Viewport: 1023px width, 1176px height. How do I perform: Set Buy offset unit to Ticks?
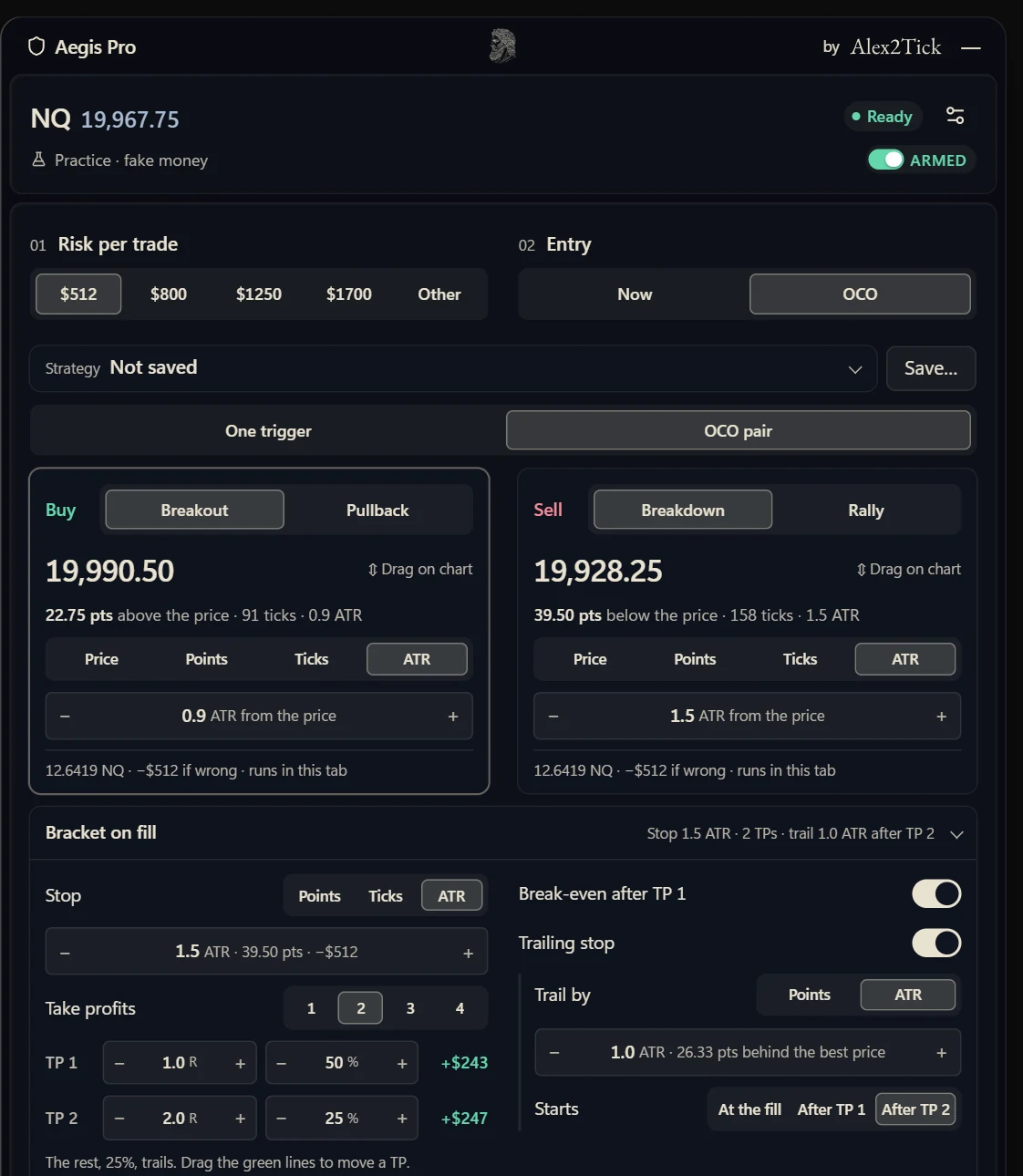[311, 659]
